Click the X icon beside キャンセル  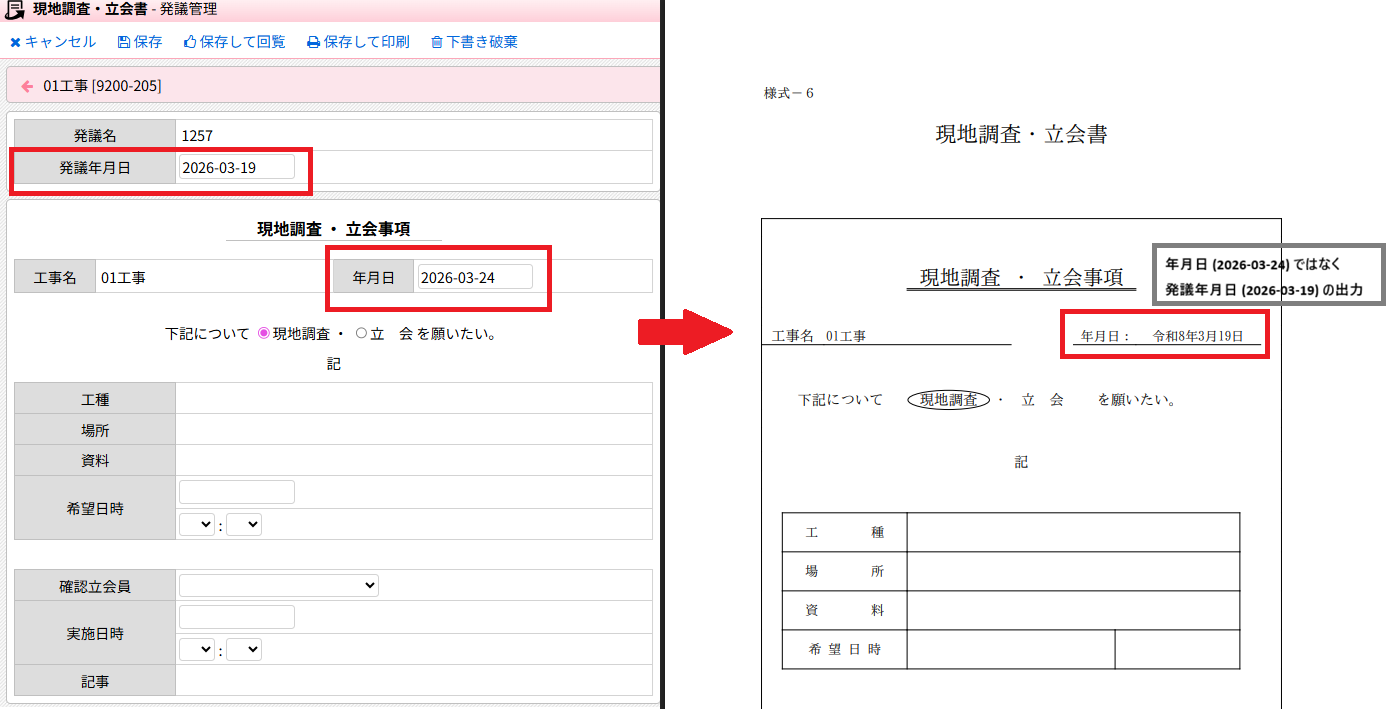click(x=15, y=42)
